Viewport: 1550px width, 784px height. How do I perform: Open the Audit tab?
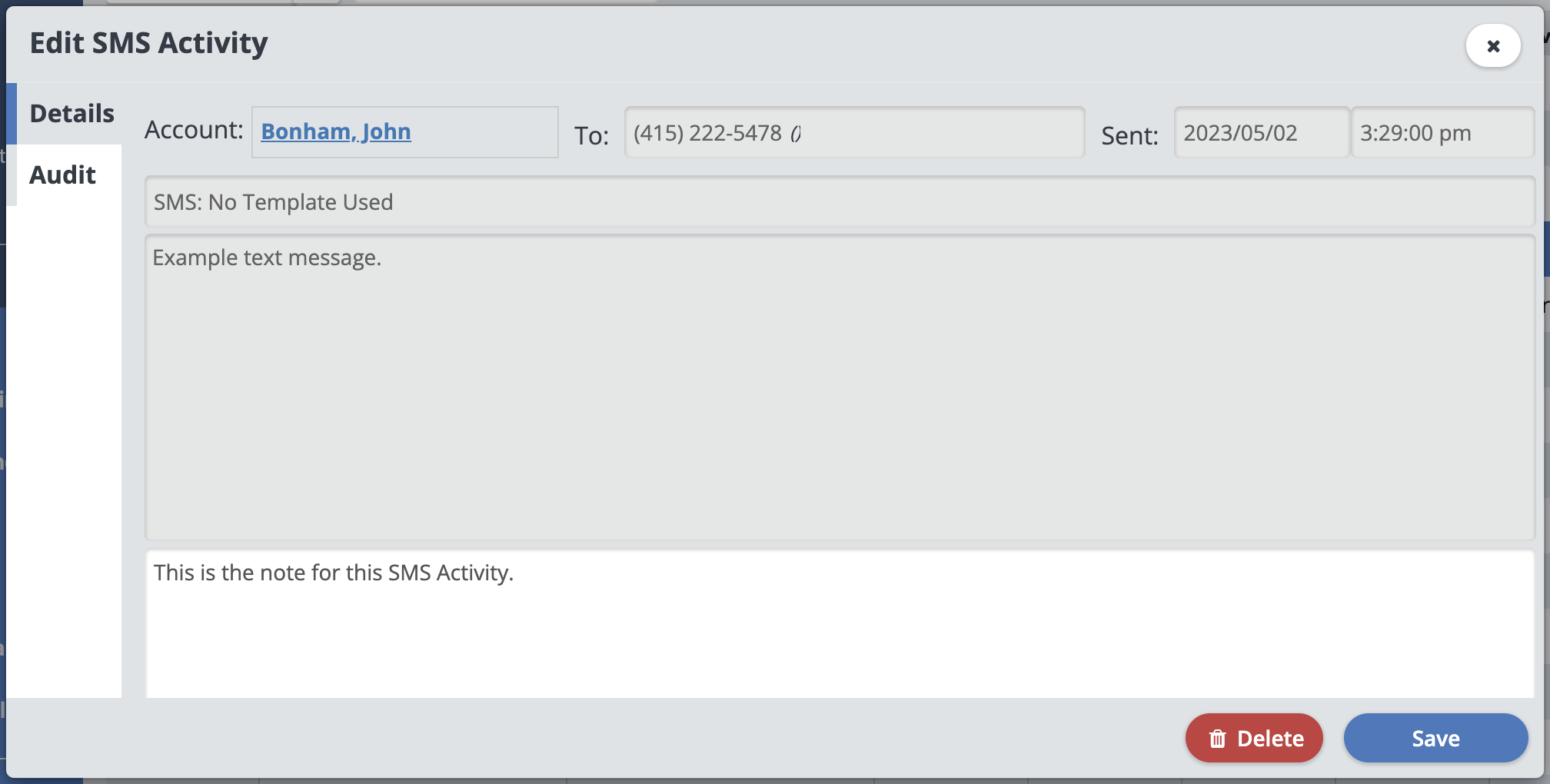point(63,175)
